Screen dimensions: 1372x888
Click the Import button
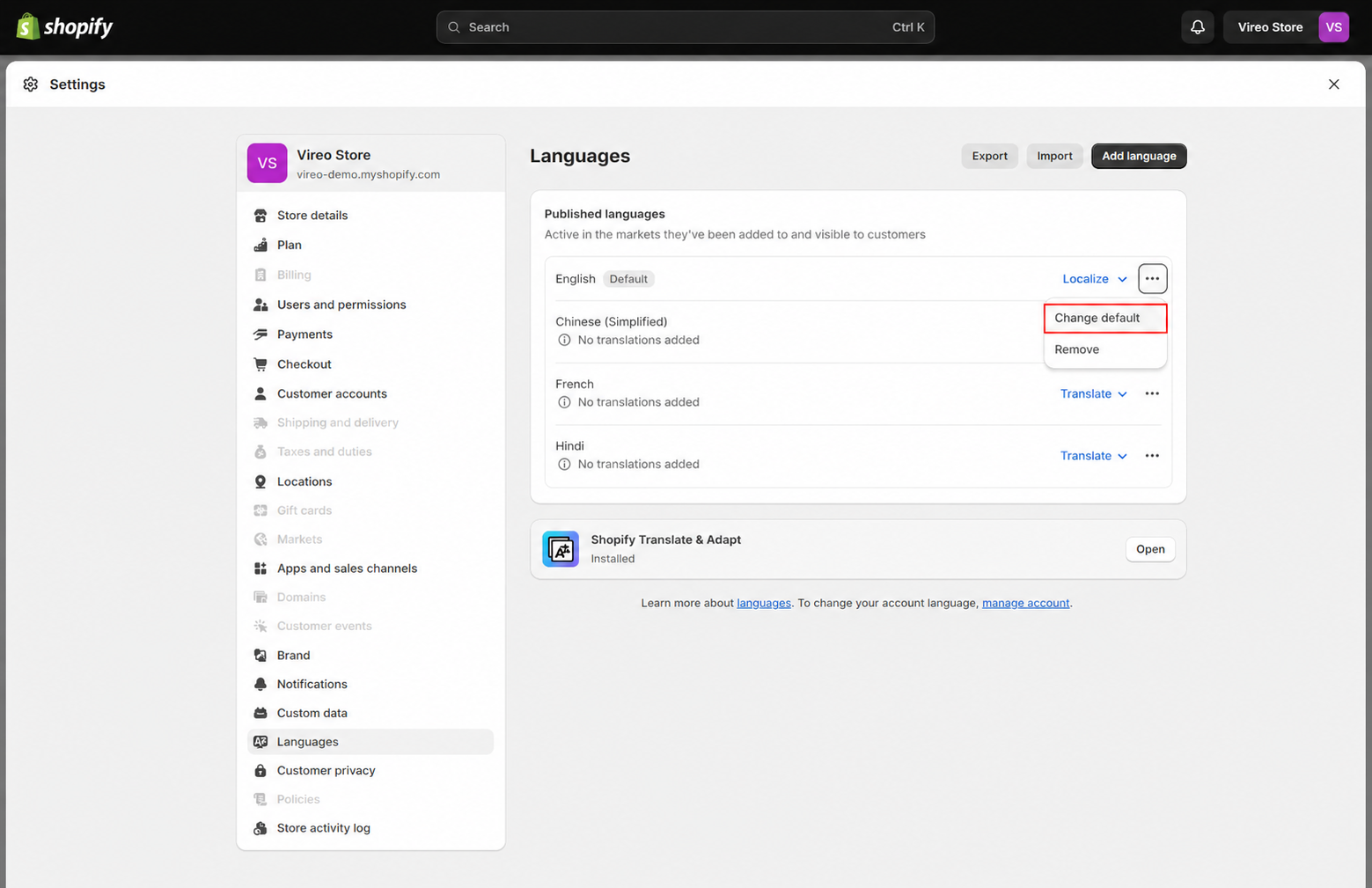point(1054,156)
